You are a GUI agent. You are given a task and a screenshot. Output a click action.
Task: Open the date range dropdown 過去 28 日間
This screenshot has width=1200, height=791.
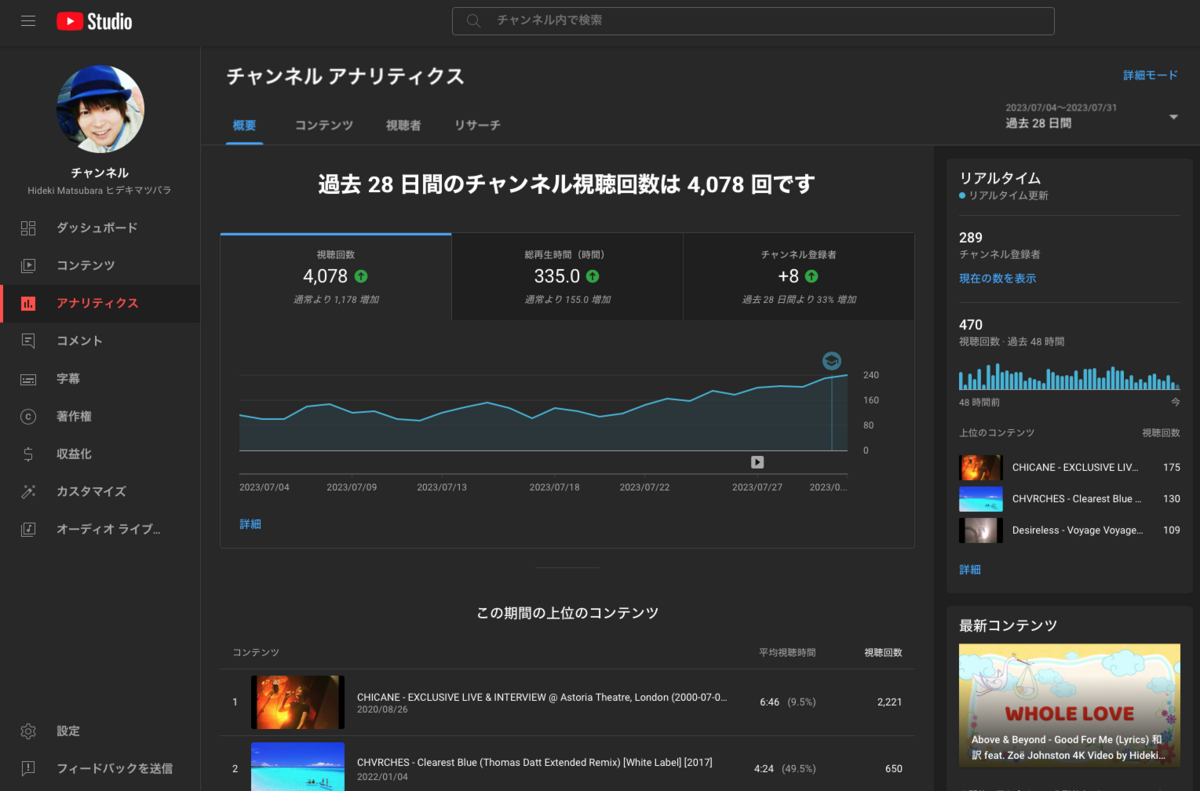(1092, 116)
